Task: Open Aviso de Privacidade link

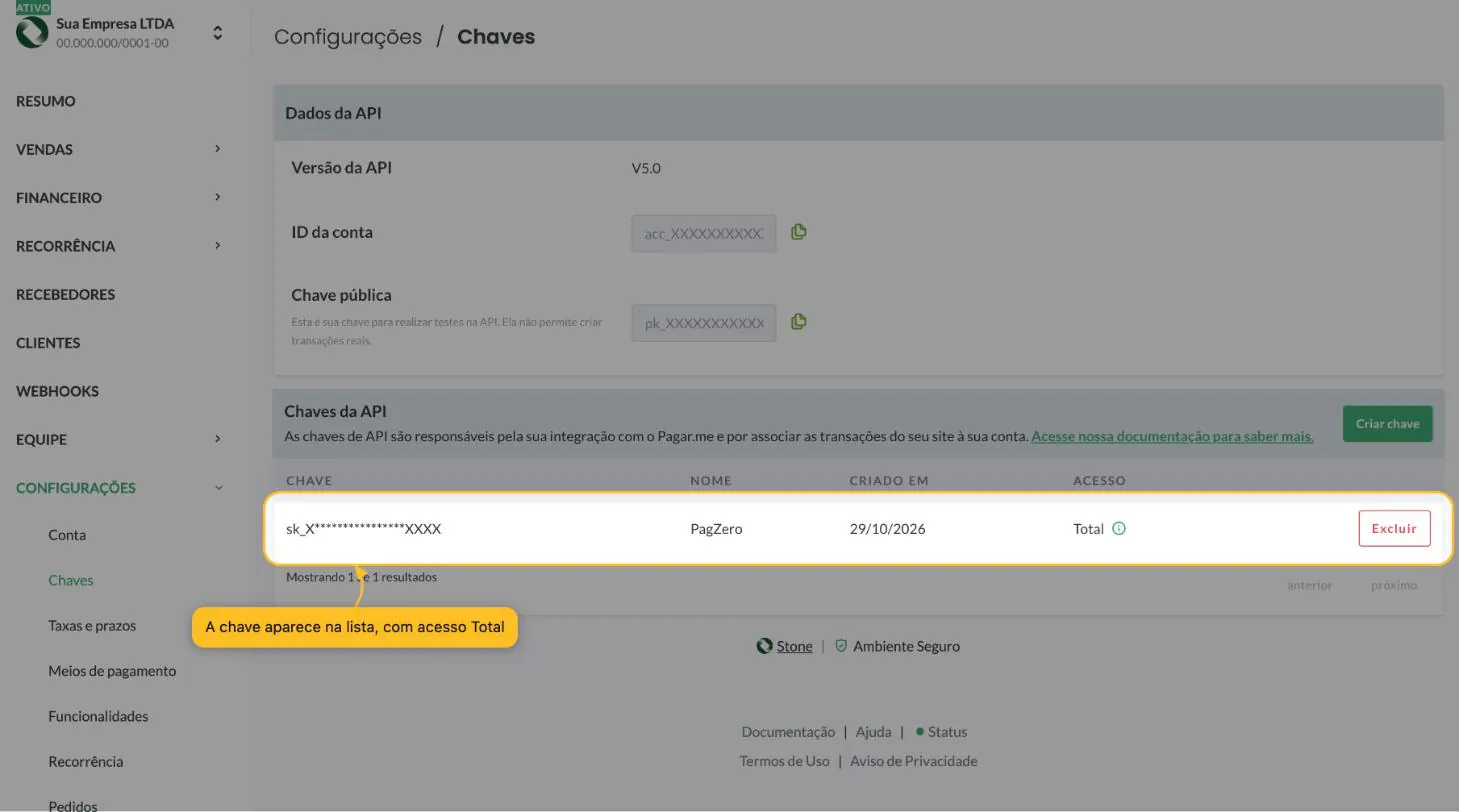Action: [x=913, y=761]
